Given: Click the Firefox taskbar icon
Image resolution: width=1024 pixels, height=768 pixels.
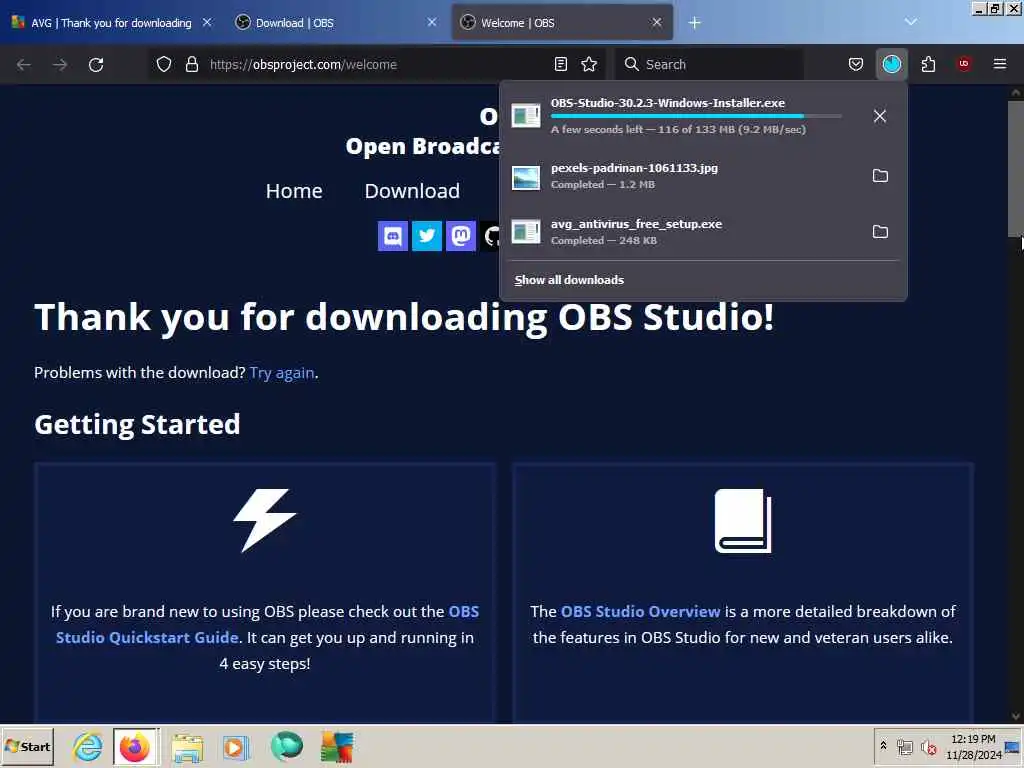Looking at the screenshot, I should pyautogui.click(x=136, y=746).
